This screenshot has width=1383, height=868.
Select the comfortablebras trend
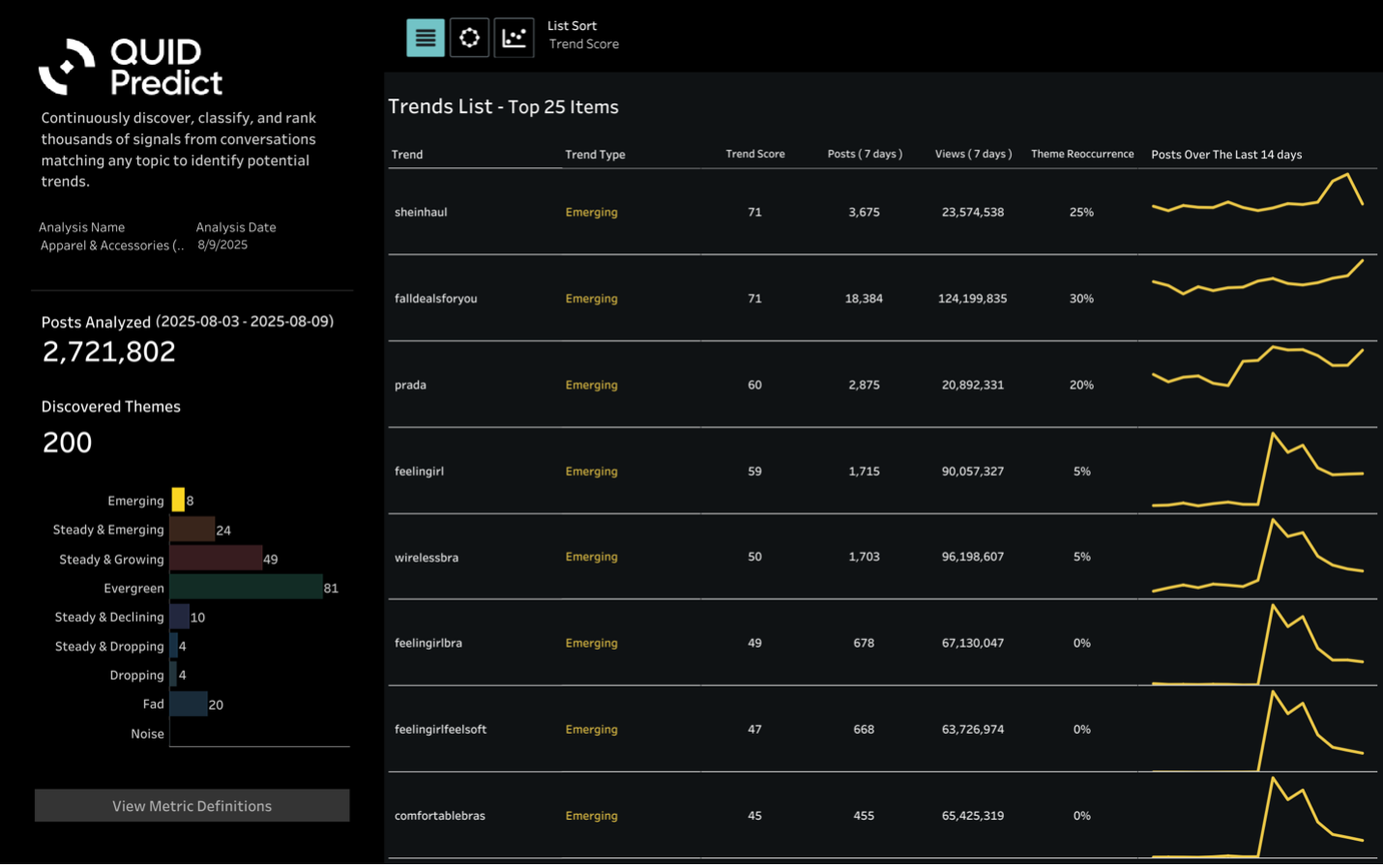tap(440, 815)
